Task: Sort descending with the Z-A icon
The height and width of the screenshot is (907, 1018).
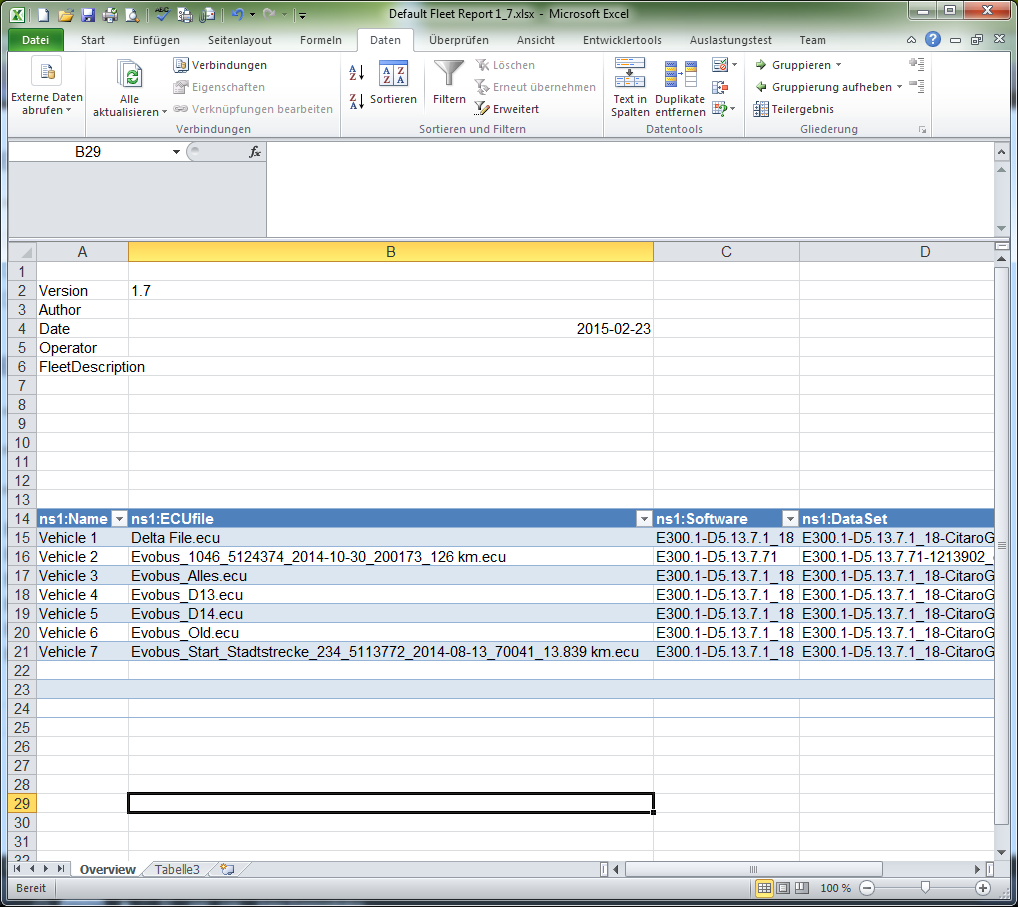Action: [x=356, y=101]
